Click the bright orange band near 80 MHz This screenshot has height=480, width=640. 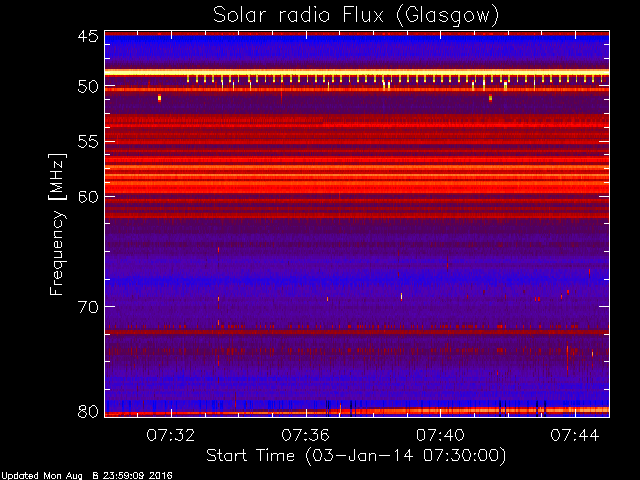pos(357,411)
